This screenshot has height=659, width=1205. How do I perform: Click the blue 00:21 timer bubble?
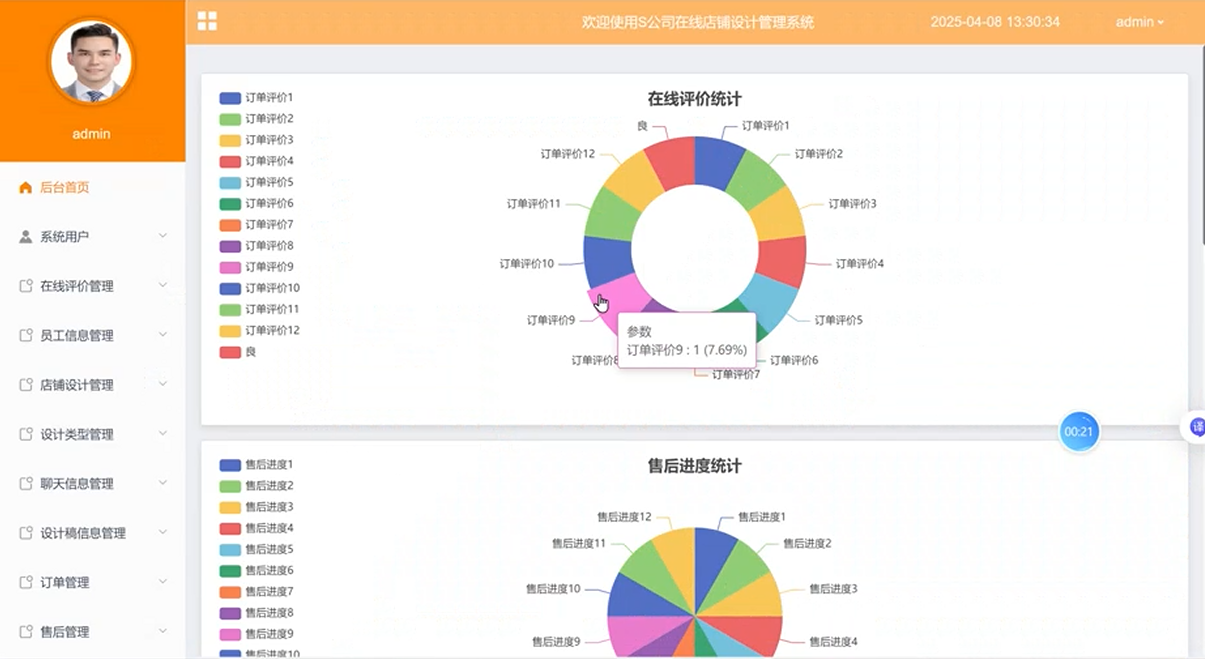coord(1079,432)
